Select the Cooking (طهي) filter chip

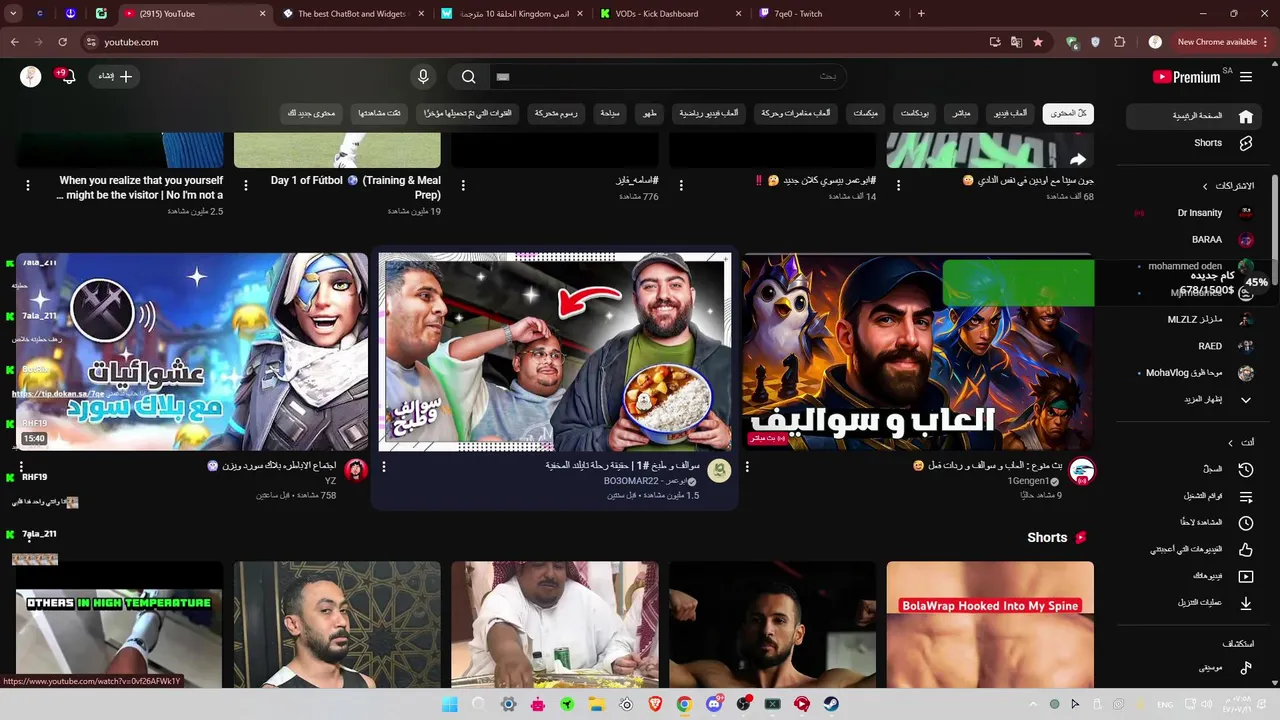pos(650,114)
